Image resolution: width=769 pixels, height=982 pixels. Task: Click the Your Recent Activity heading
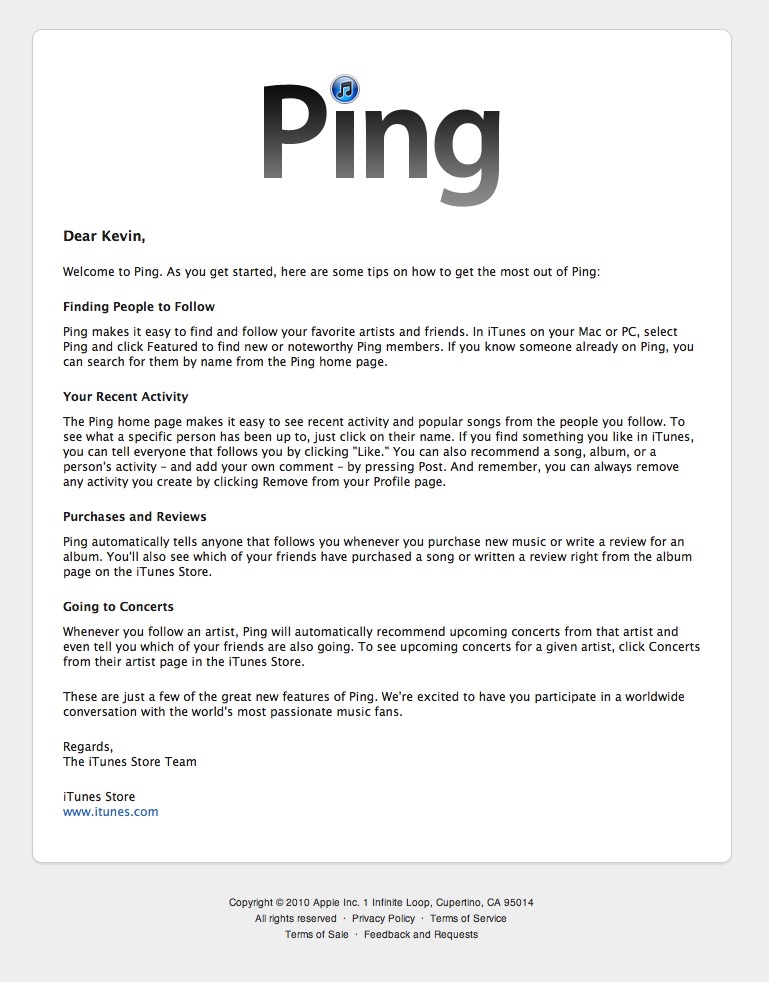tap(125, 396)
